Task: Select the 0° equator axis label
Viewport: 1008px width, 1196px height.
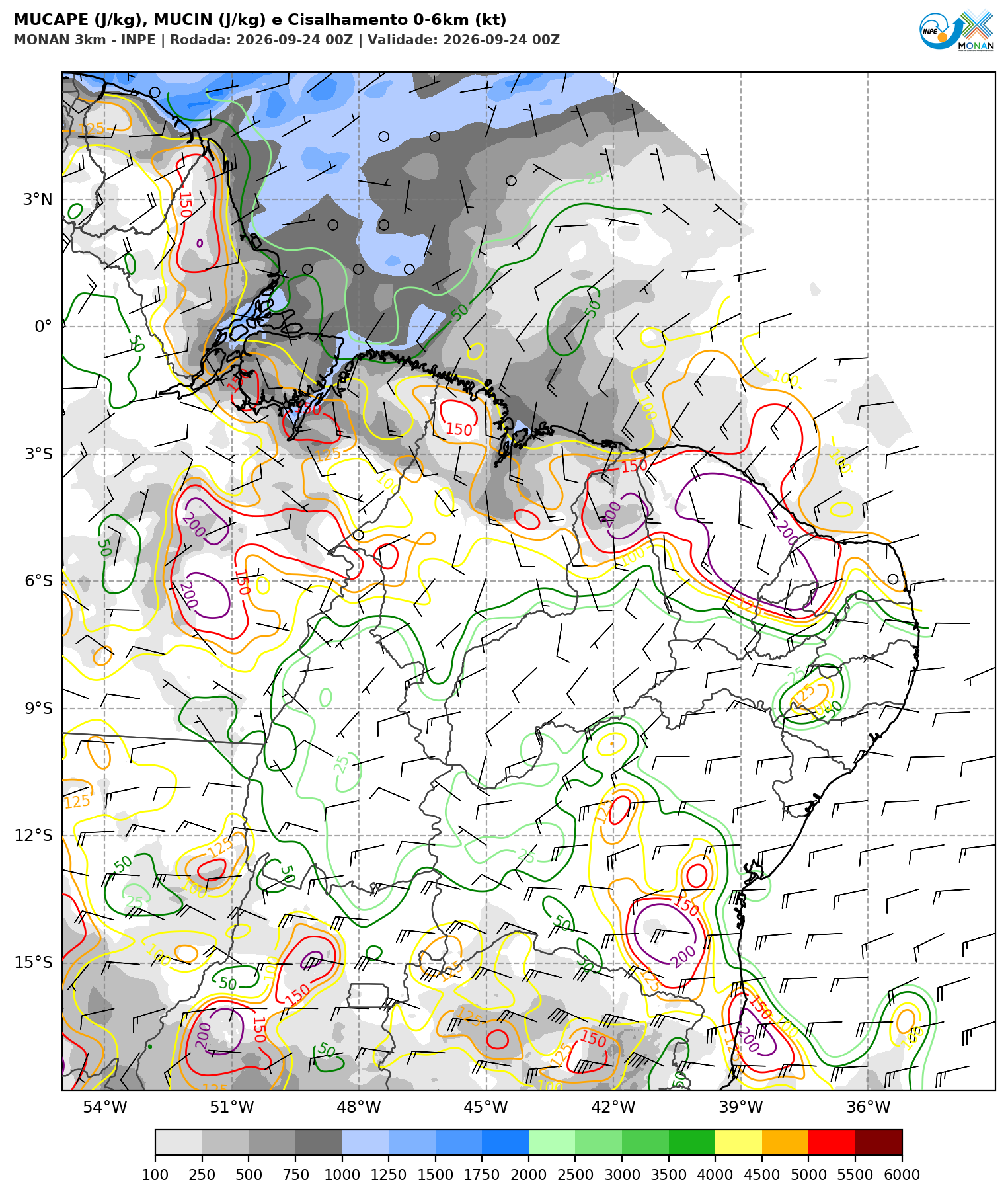Action: (x=44, y=326)
